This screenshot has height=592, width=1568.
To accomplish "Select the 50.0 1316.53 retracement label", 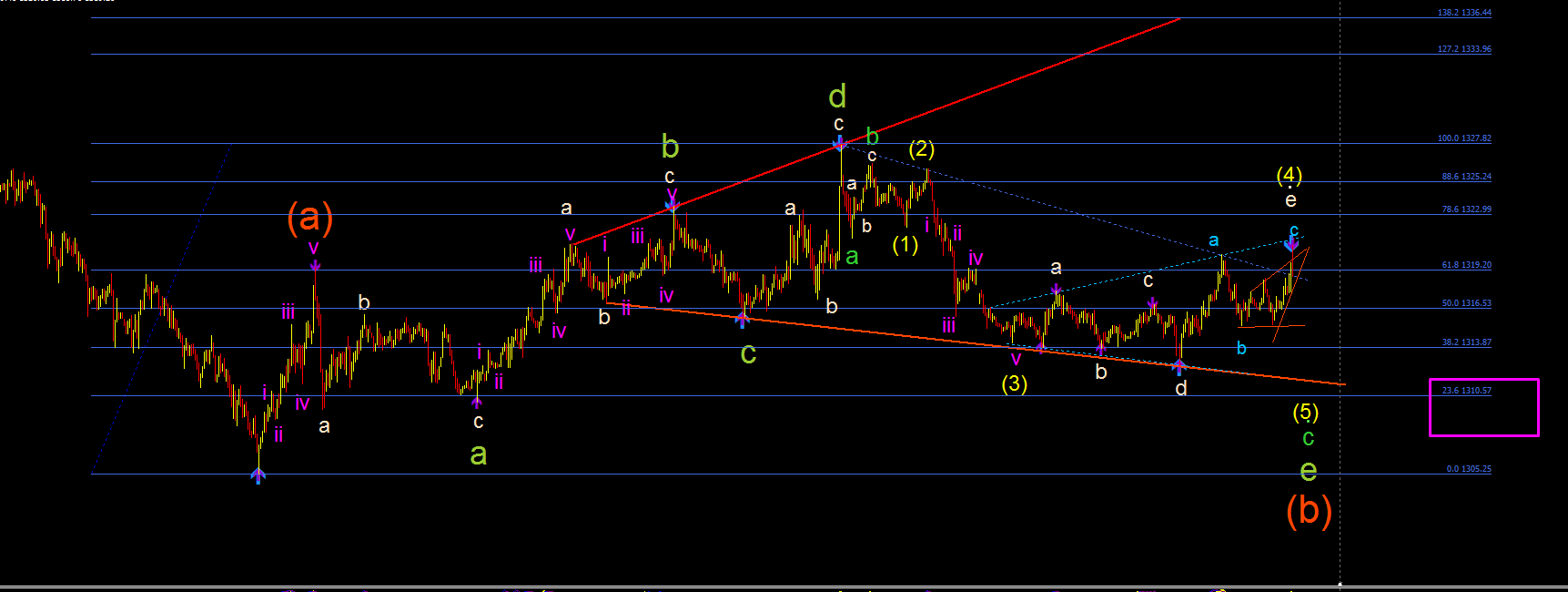I will point(1466,303).
